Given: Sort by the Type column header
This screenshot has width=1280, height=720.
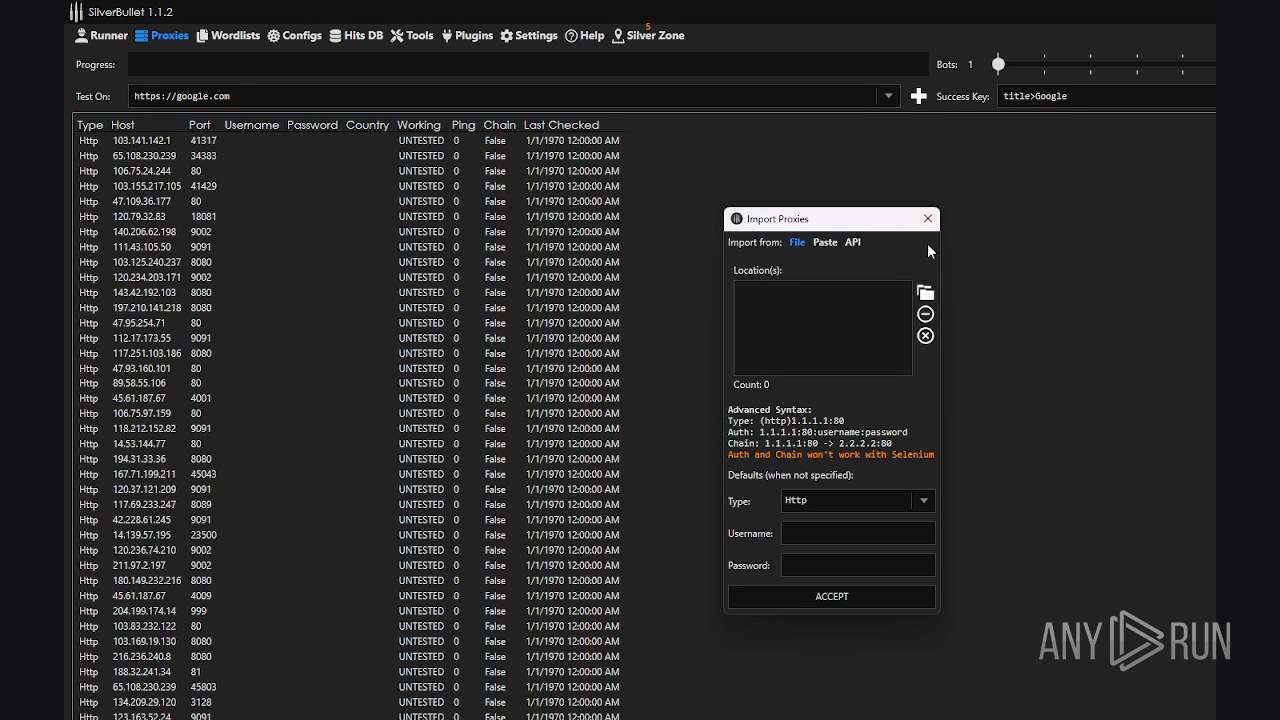Looking at the screenshot, I should 90,125.
